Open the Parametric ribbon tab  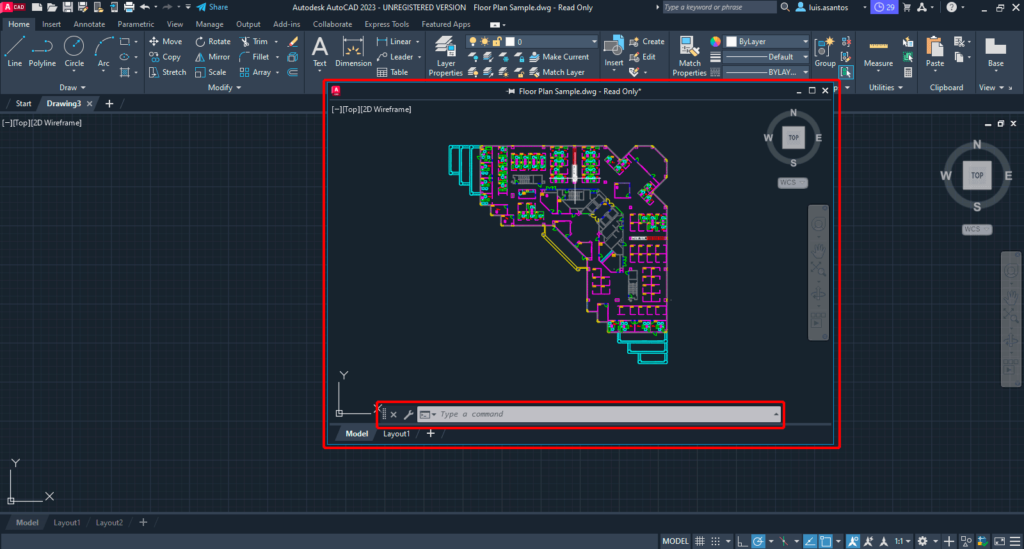click(136, 24)
